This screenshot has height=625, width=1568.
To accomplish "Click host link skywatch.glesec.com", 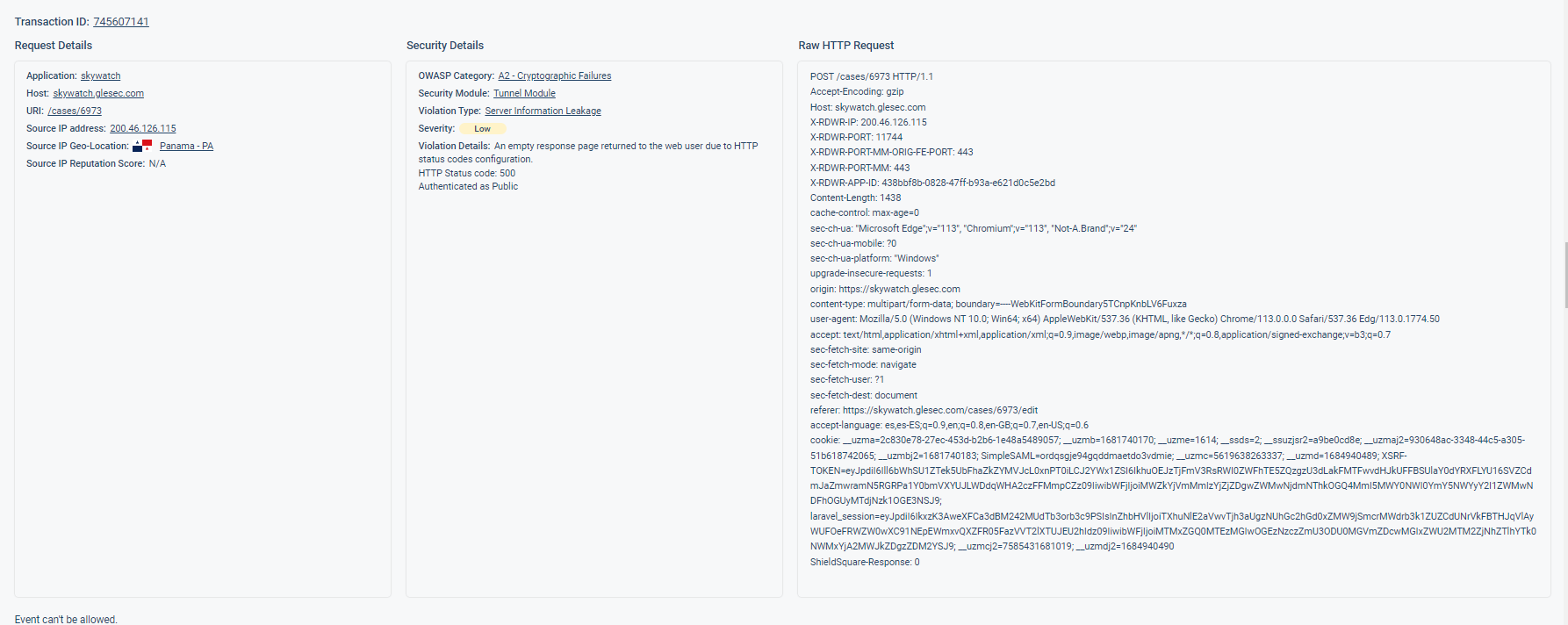I will click(x=98, y=94).
